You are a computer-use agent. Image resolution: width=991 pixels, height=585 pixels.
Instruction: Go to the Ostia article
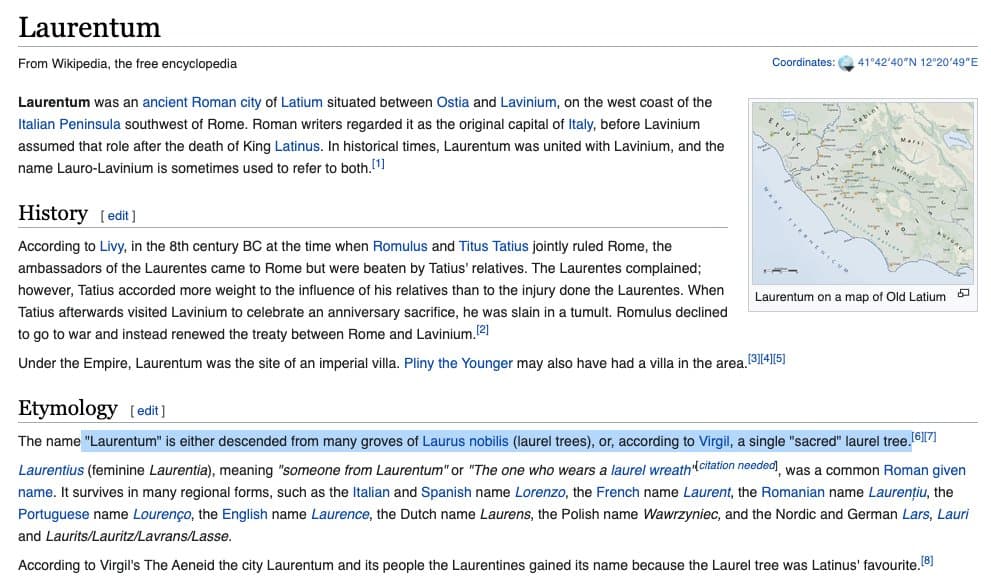[x=452, y=102]
